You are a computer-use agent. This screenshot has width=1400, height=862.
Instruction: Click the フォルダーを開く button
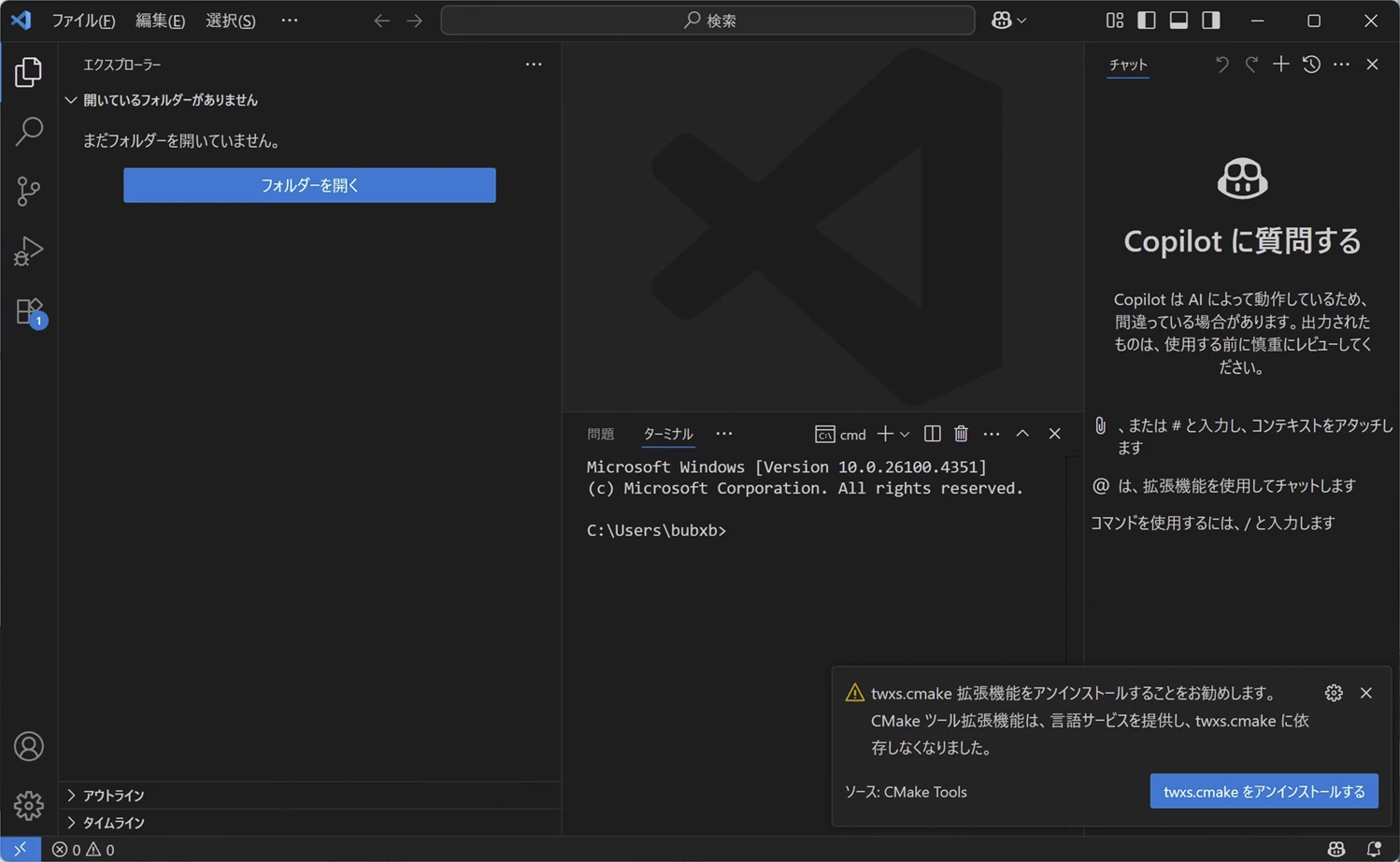[309, 185]
